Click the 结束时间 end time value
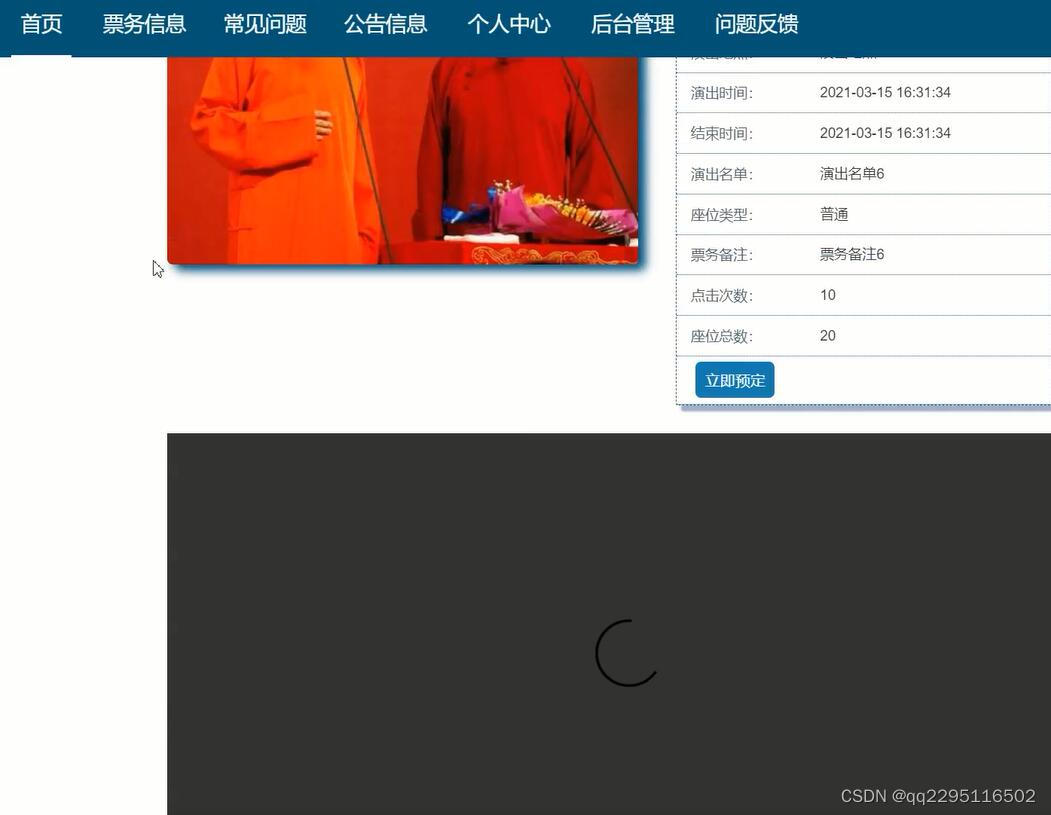The image size is (1051, 815). (884, 131)
